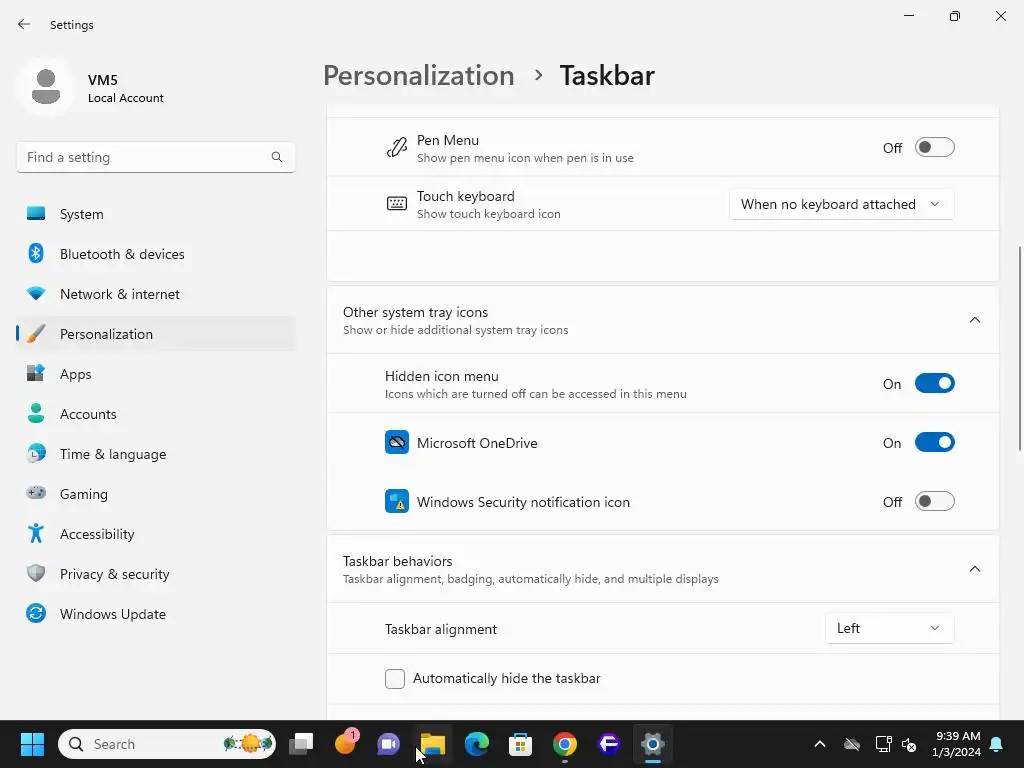Turn off Hidden icon menu toggle
The image size is (1024, 768).
tap(935, 383)
